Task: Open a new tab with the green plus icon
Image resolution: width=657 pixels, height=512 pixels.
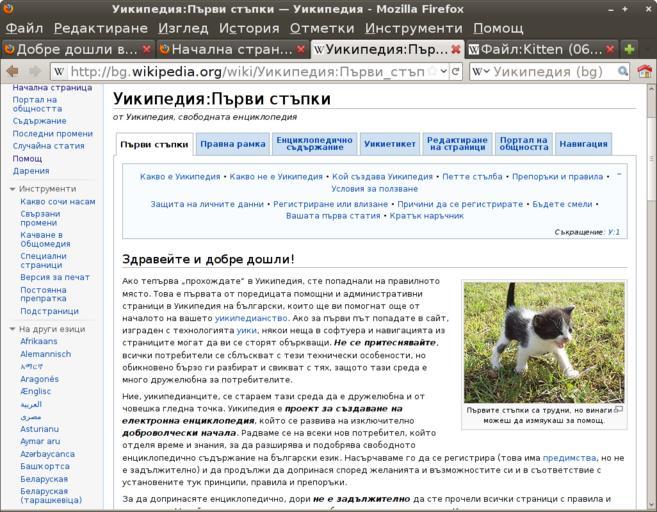Action: click(629, 48)
